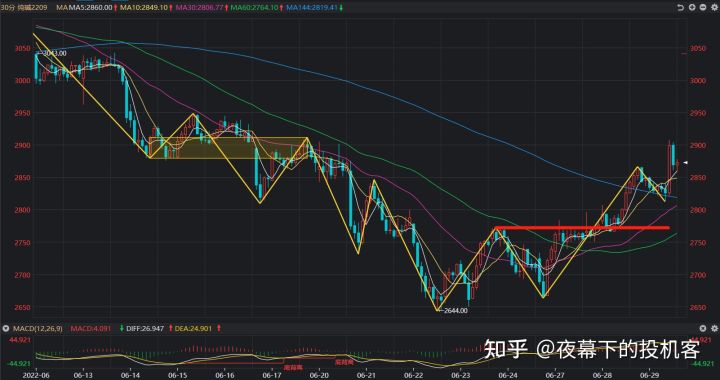
Task: Open chart settings gear at top right
Action: point(714,8)
